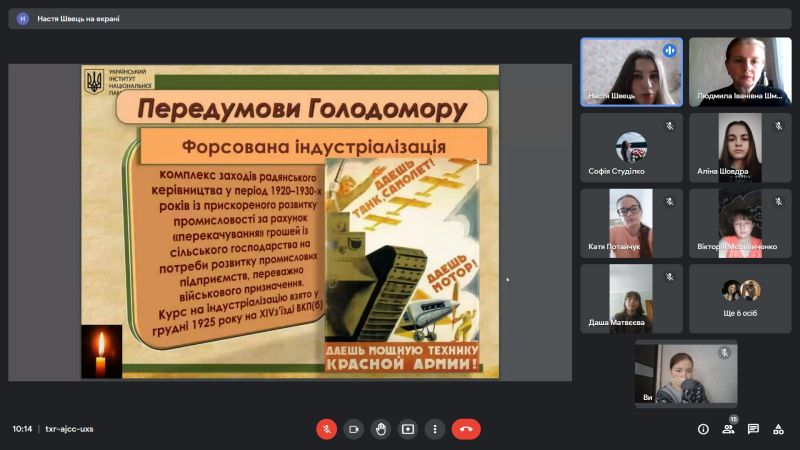This screenshot has height=450, width=800.
Task: Open the three-dot more options menu
Action: click(x=435, y=429)
